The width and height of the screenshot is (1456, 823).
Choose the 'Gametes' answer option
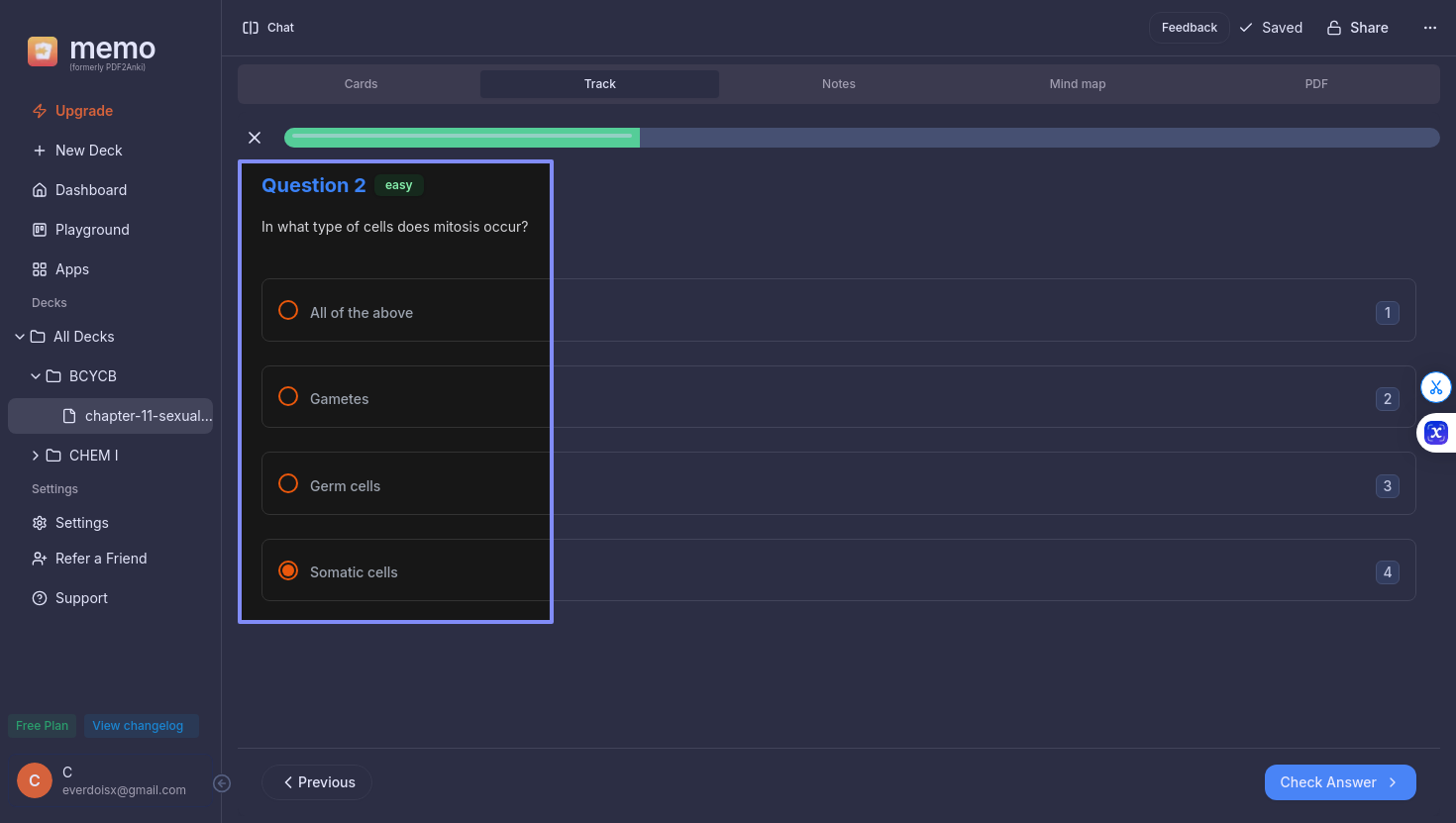pos(288,397)
